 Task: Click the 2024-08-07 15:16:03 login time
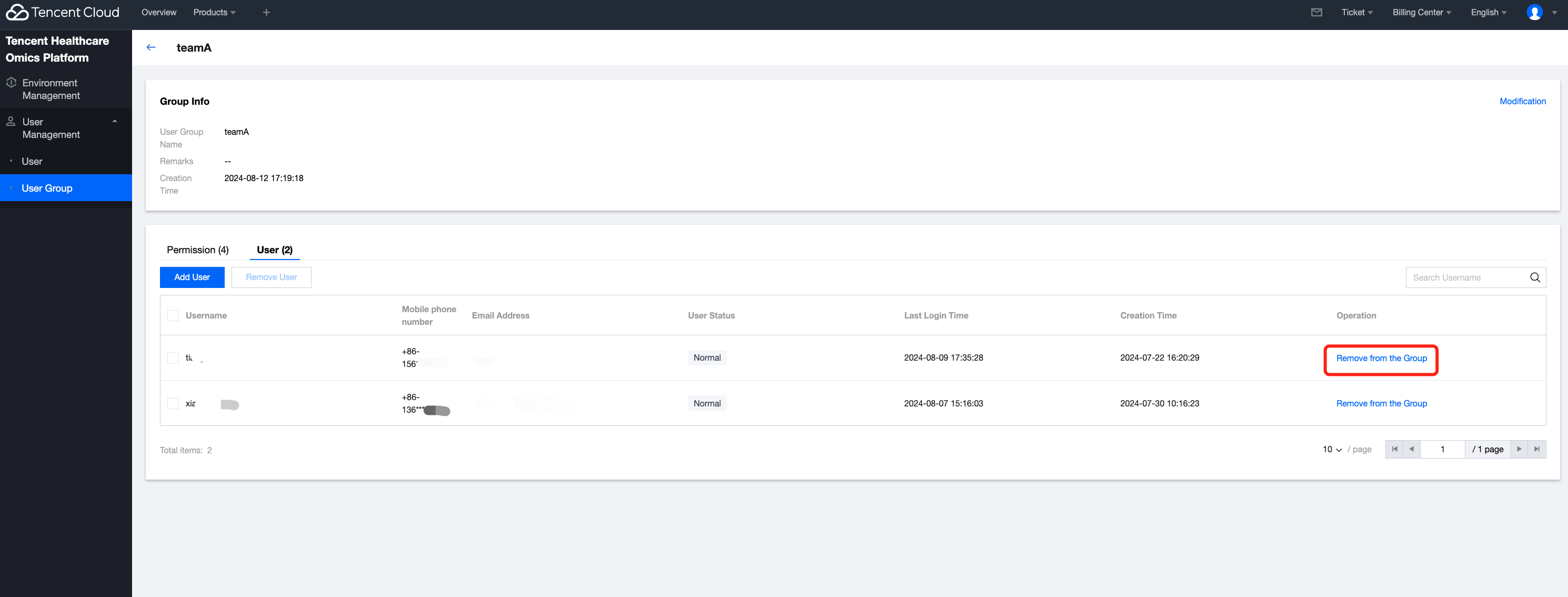[943, 403]
